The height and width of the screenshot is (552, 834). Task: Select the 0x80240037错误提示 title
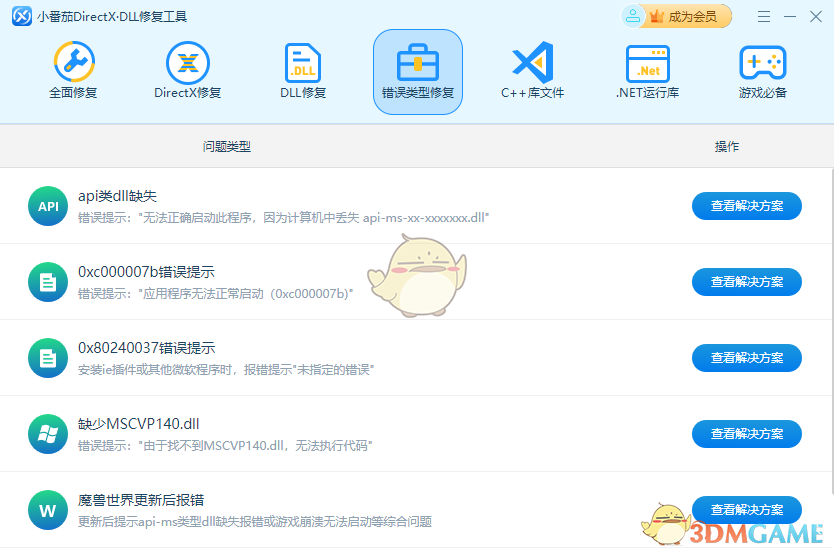(x=146, y=348)
